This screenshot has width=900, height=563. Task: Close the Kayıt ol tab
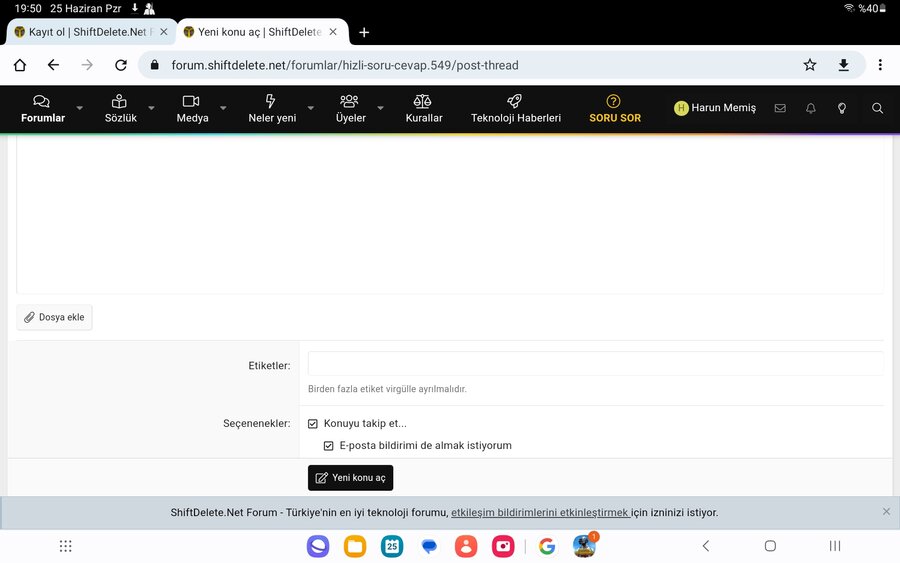[x=164, y=32]
